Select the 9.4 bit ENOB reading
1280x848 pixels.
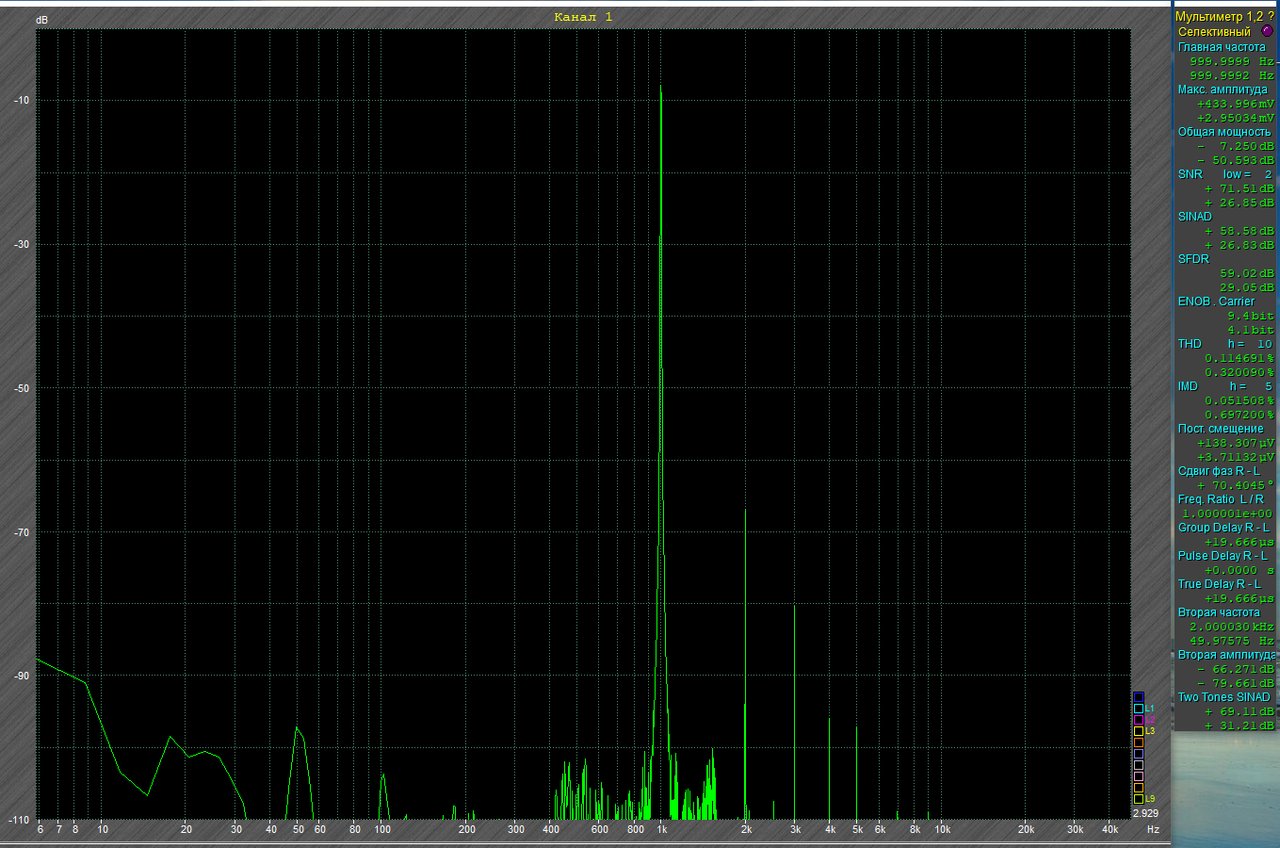(1250, 315)
